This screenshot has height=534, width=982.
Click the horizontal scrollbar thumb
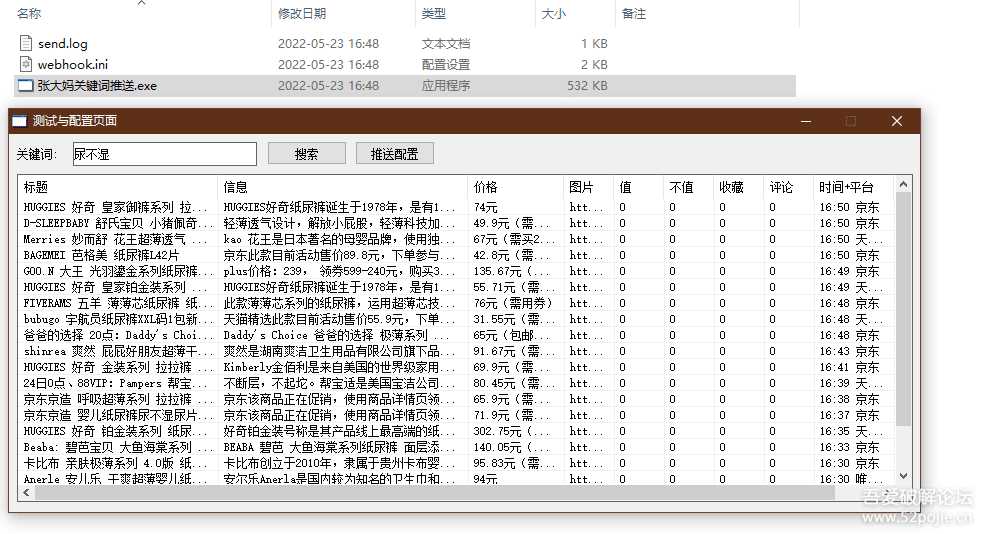tap(435, 493)
